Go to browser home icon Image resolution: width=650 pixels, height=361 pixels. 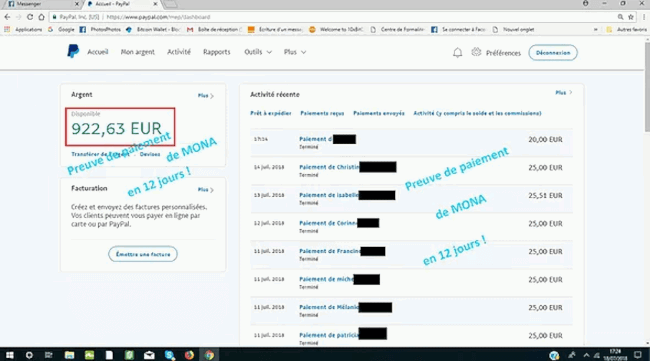pyautogui.click(x=41, y=17)
